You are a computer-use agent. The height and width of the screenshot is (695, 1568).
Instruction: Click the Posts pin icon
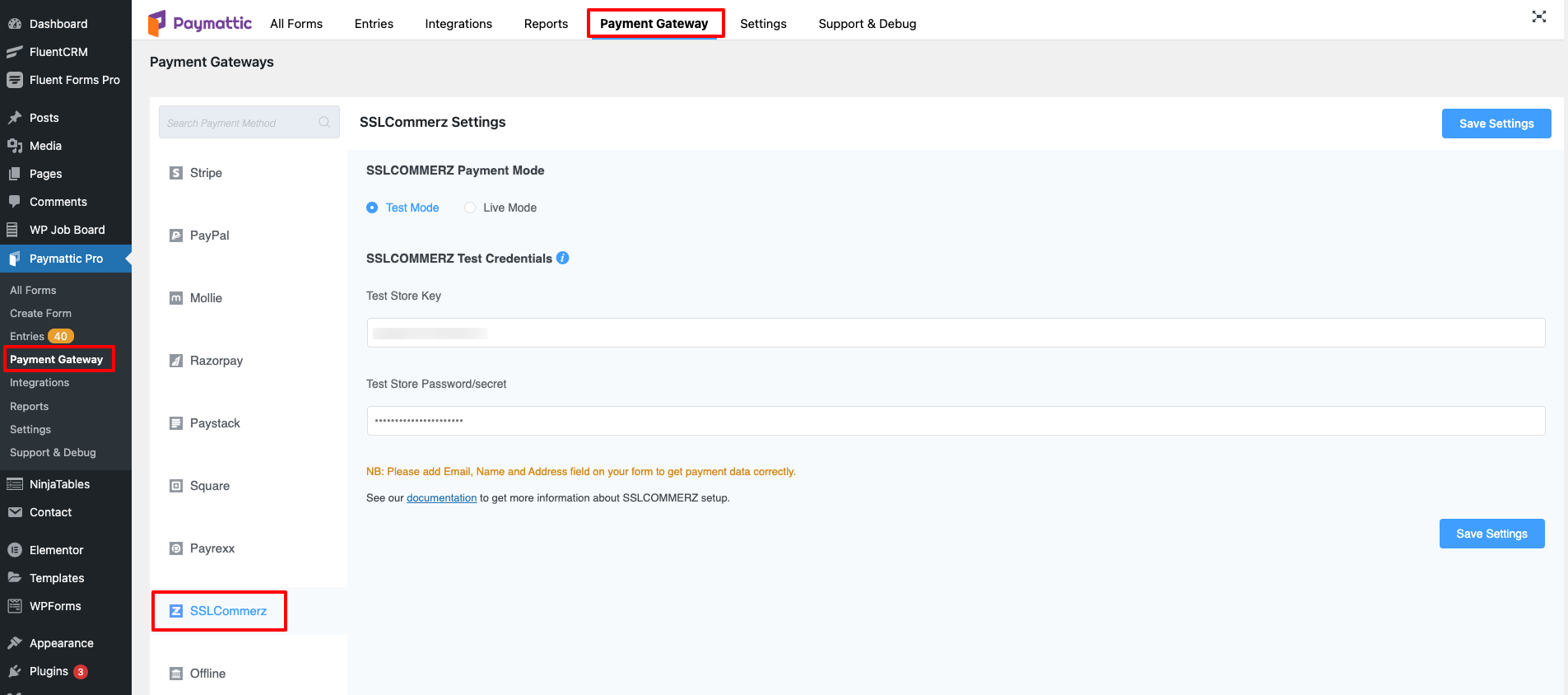(14, 118)
